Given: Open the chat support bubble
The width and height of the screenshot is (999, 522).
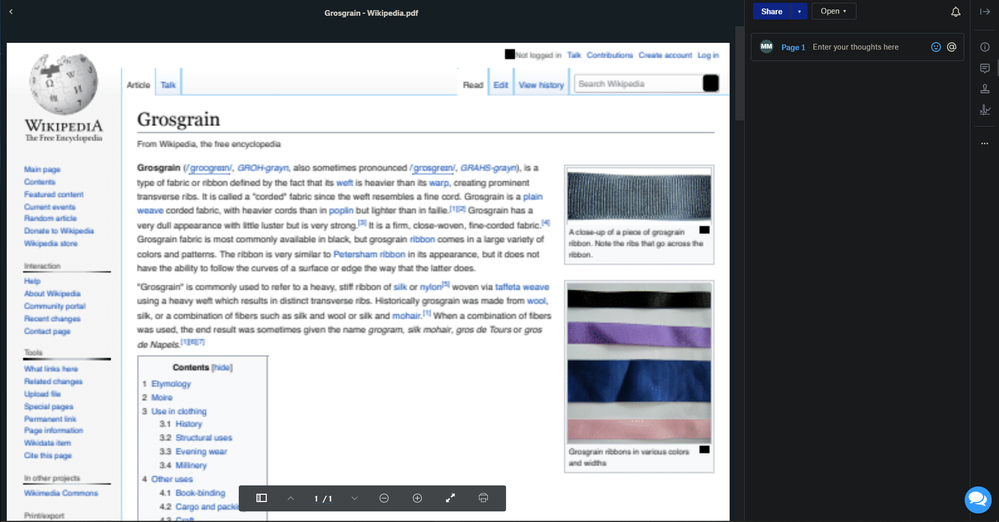Looking at the screenshot, I should pos(976,499).
